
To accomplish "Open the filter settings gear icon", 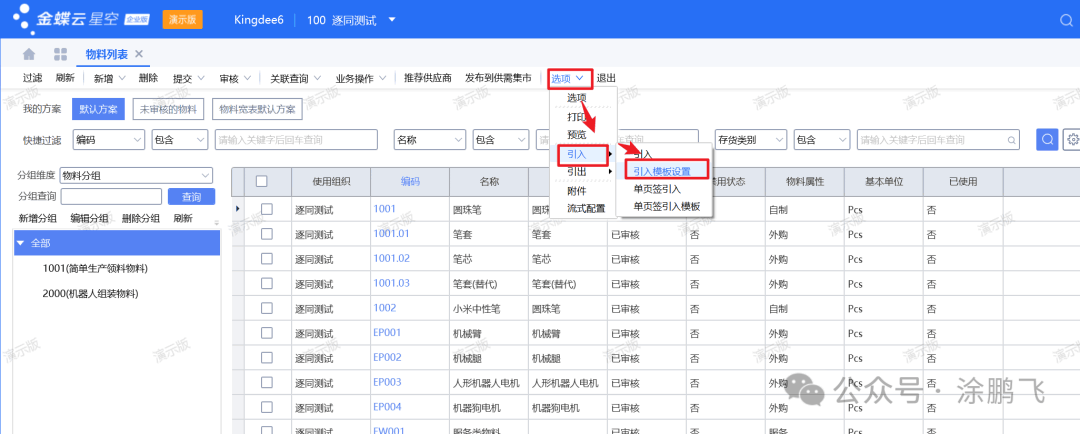I will tap(1072, 140).
